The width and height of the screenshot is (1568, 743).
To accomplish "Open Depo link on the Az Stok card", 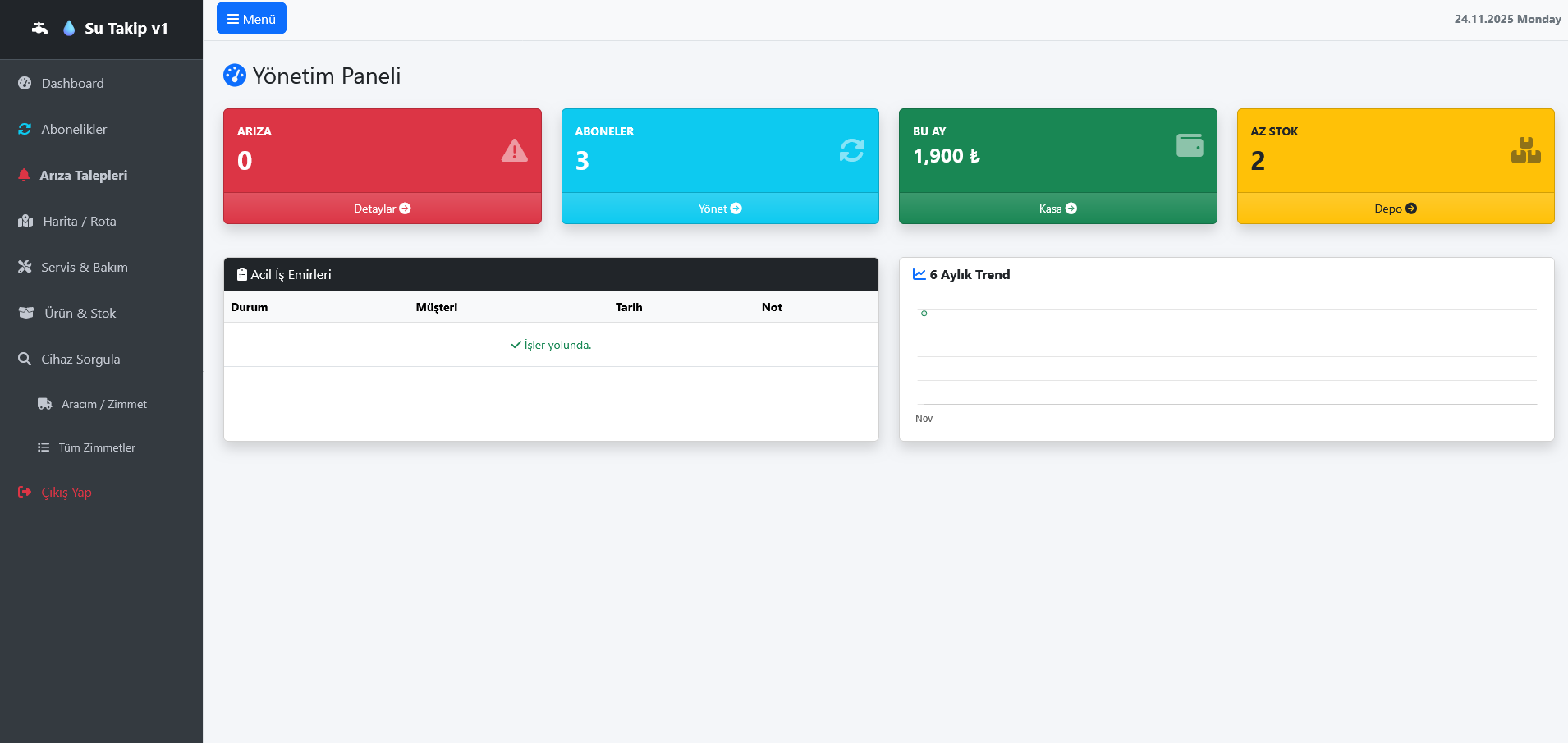I will pyautogui.click(x=1395, y=209).
